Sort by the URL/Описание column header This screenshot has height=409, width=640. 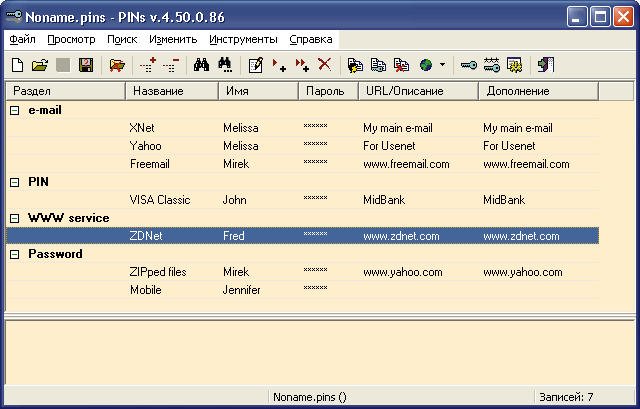coord(418,91)
